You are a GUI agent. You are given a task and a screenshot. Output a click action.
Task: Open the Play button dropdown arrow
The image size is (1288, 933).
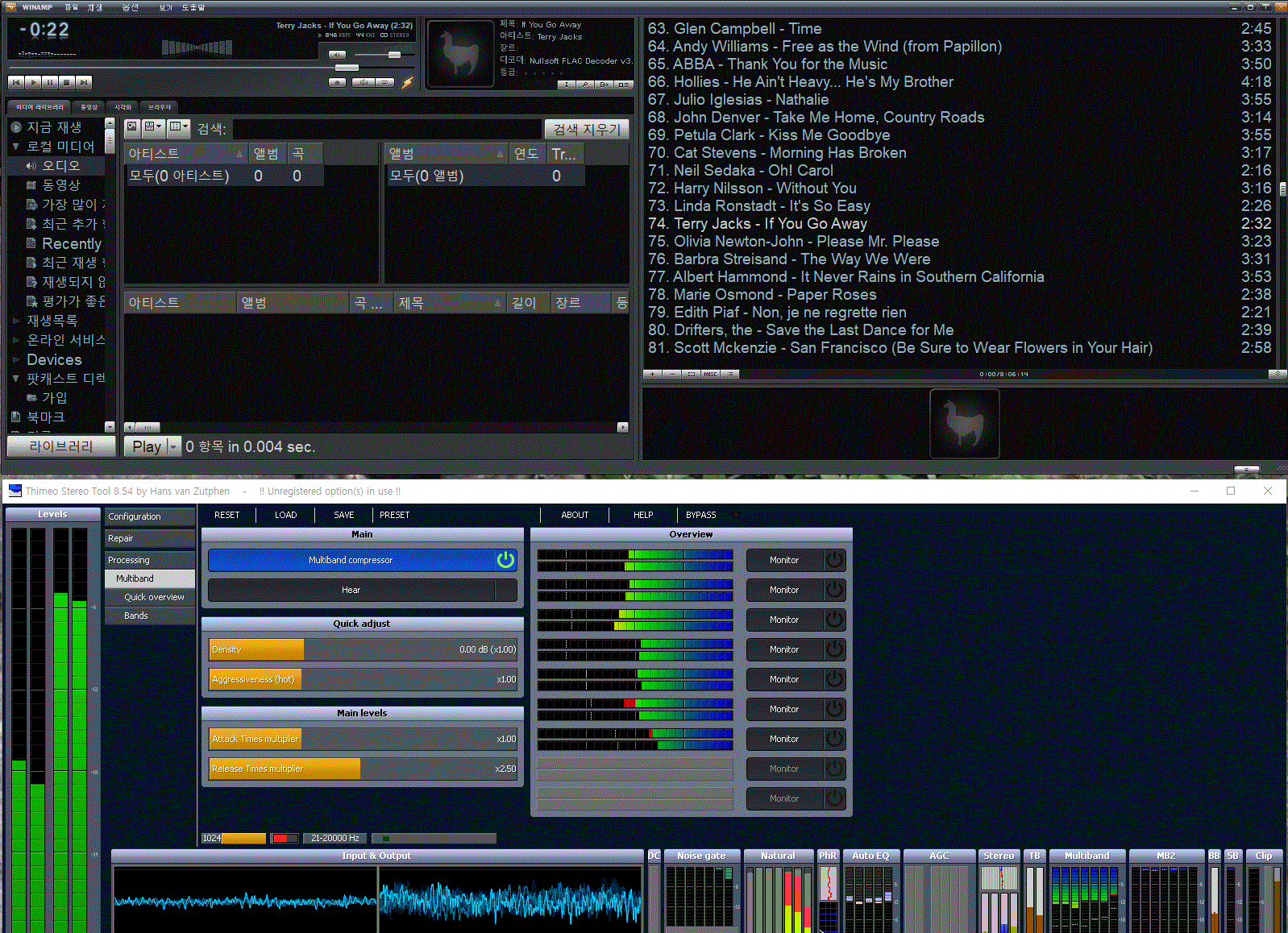tap(173, 446)
